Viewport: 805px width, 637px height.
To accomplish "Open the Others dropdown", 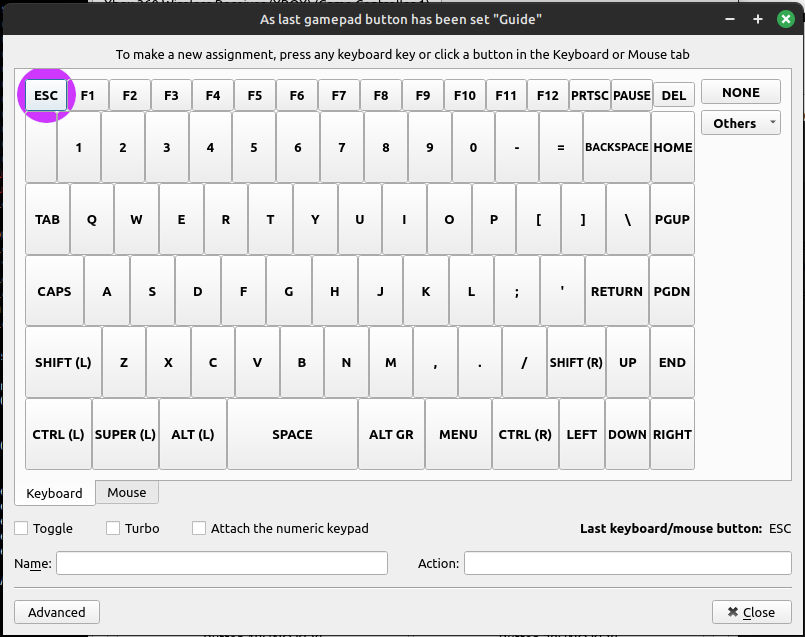I will point(741,123).
